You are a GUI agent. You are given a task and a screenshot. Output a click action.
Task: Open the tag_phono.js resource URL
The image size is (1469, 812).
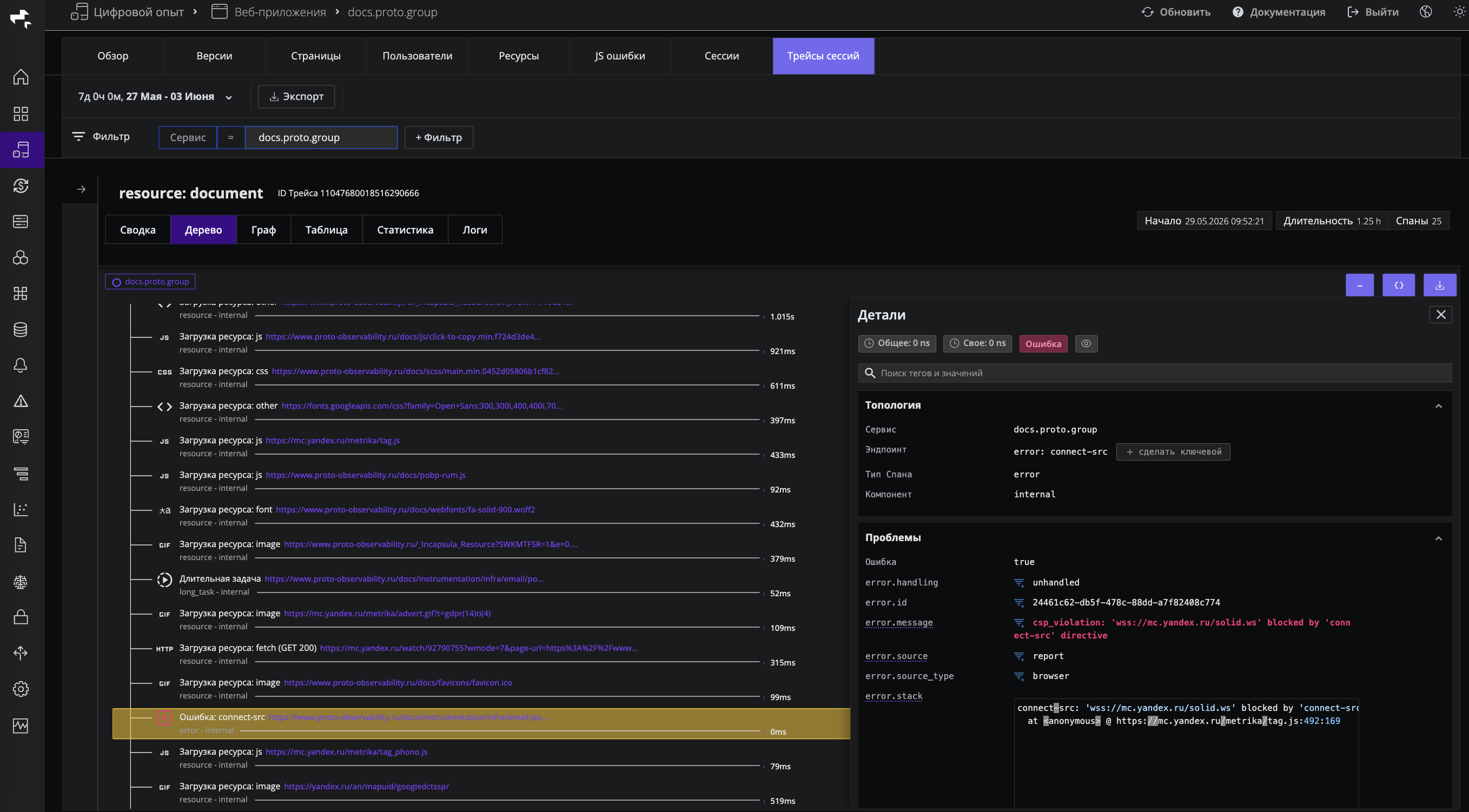(346, 752)
